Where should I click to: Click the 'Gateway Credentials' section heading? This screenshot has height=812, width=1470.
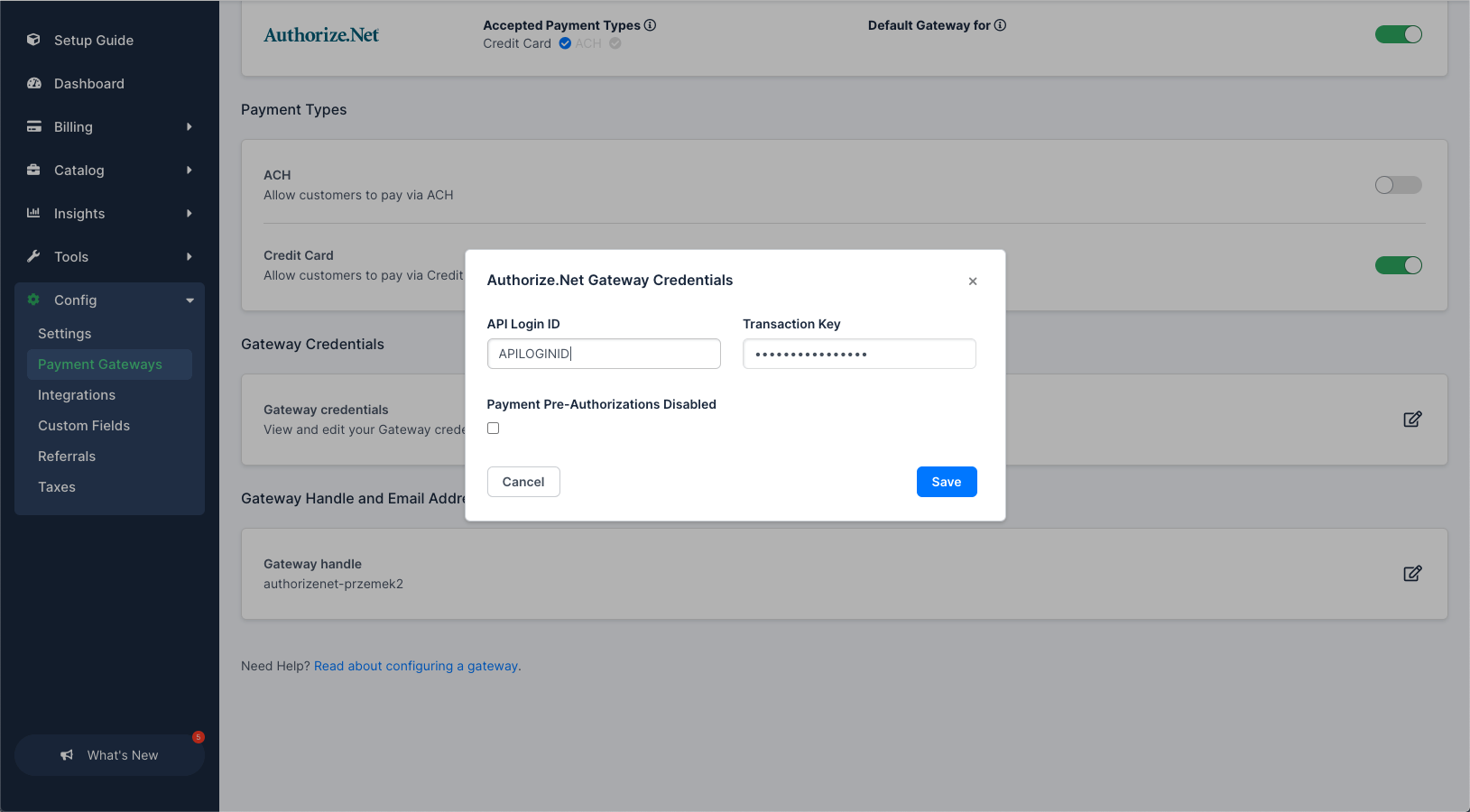(x=312, y=344)
